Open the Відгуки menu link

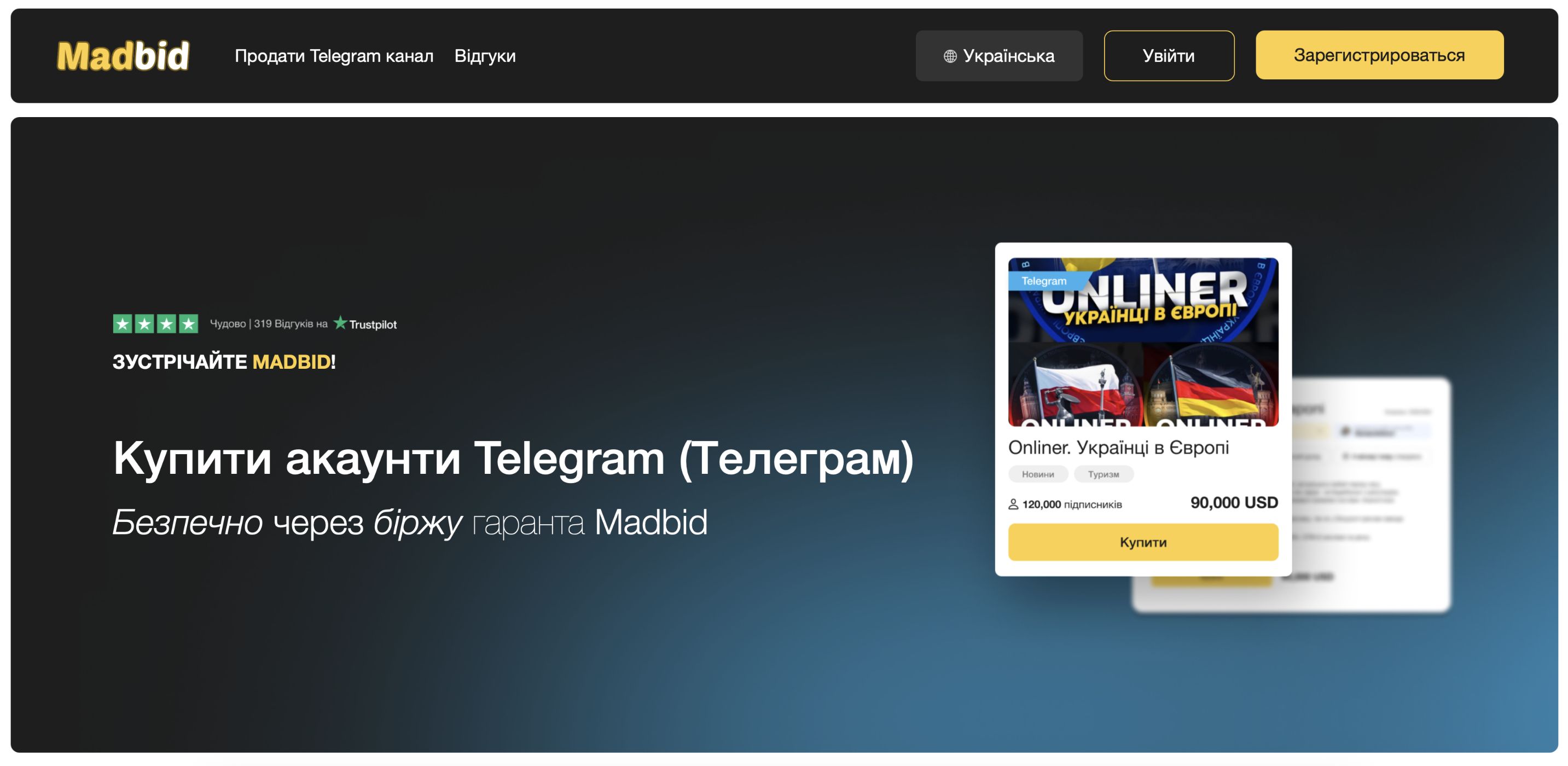[x=485, y=55]
